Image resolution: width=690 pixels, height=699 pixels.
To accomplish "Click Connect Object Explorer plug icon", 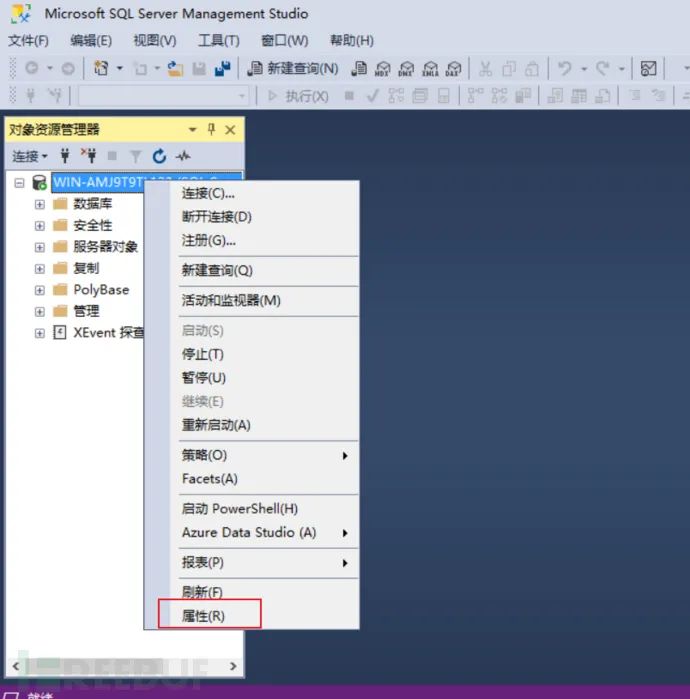I will click(x=65, y=156).
